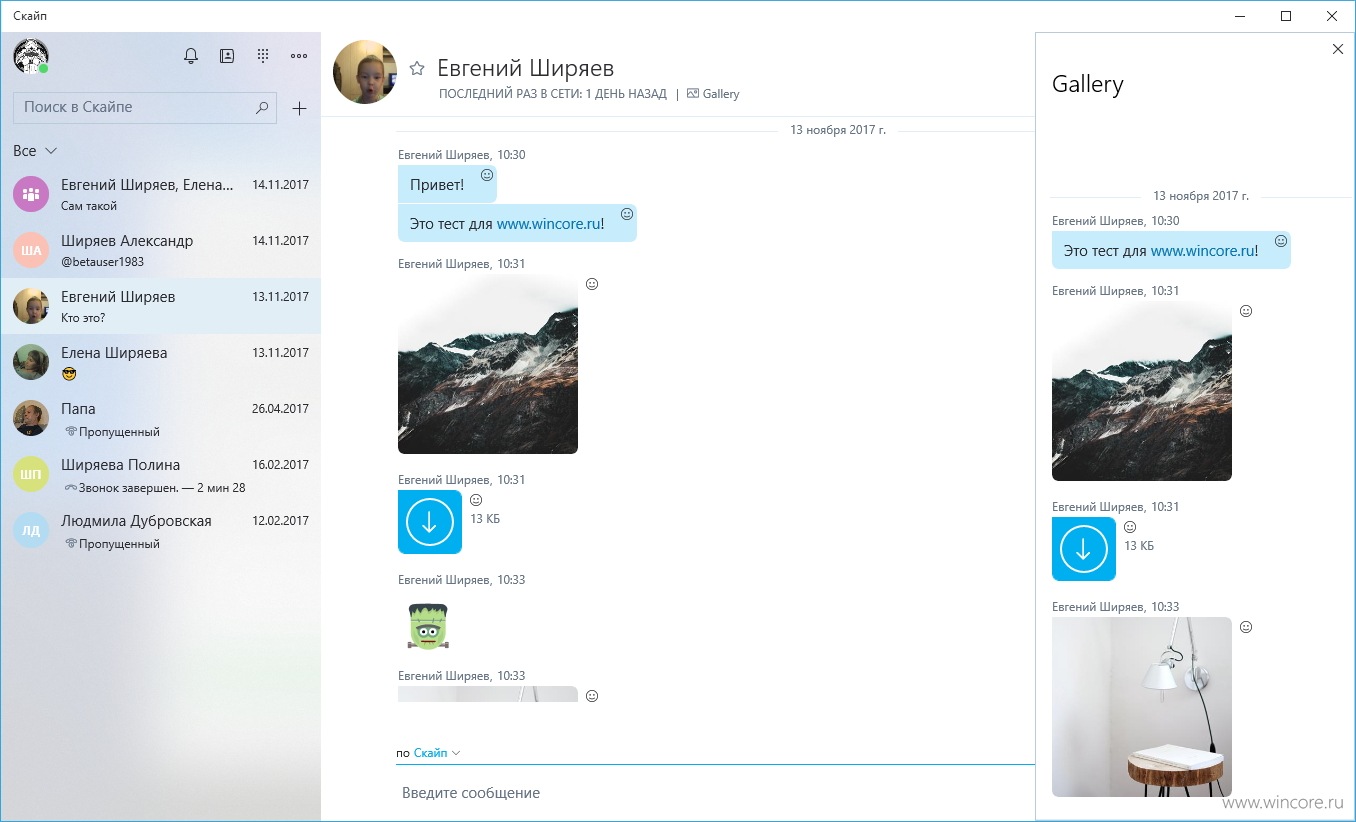Add Евгений Ширяев to favorites with star
Image resolution: width=1356 pixels, height=822 pixels.
417,68
